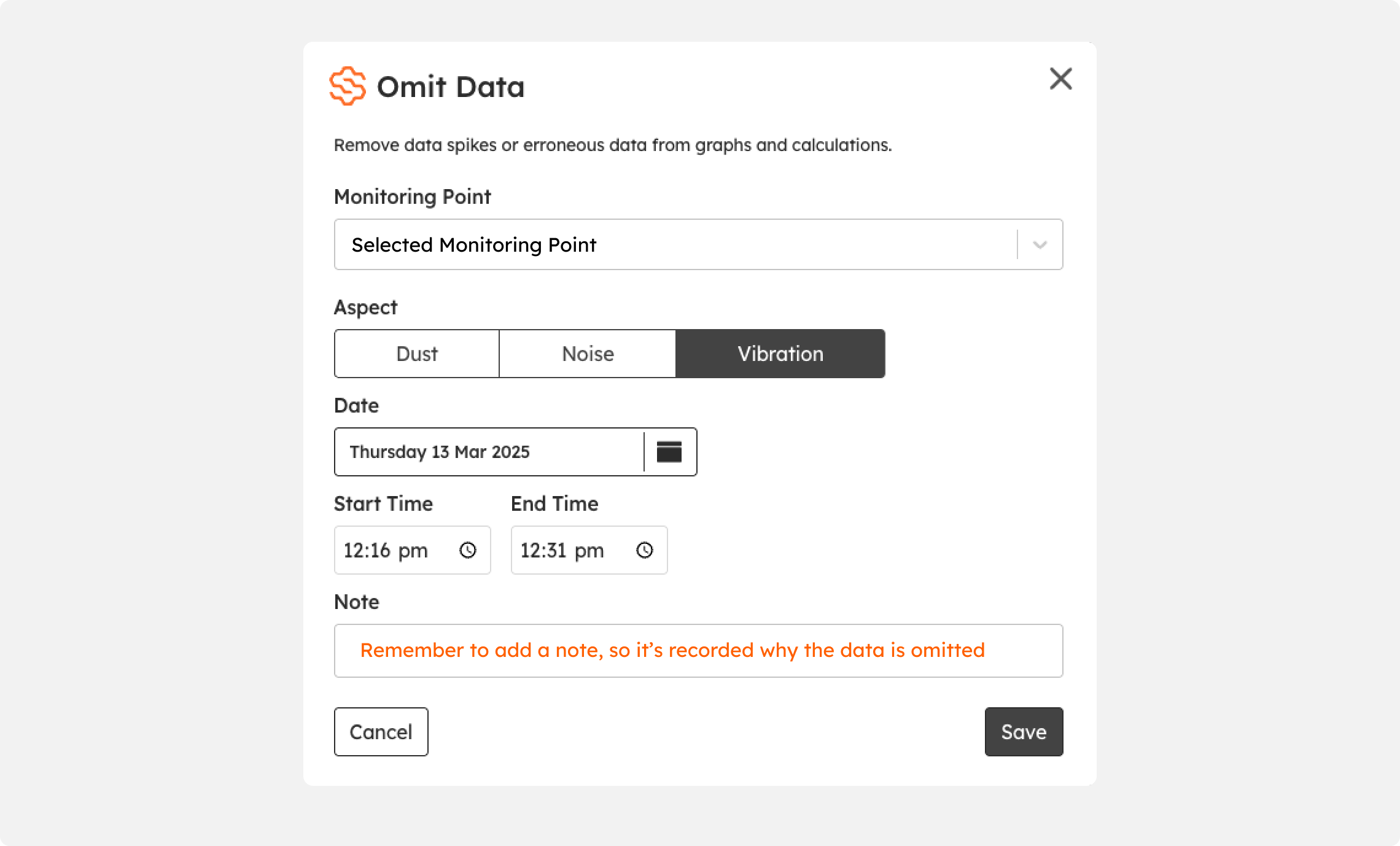Click the date field showing Thursday 13 Mar 2025
Viewport: 1400px width, 846px height.
coord(489,452)
